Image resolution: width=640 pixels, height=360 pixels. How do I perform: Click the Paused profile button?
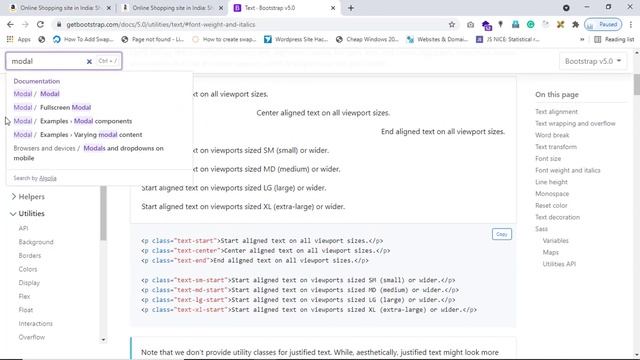tap(603, 24)
